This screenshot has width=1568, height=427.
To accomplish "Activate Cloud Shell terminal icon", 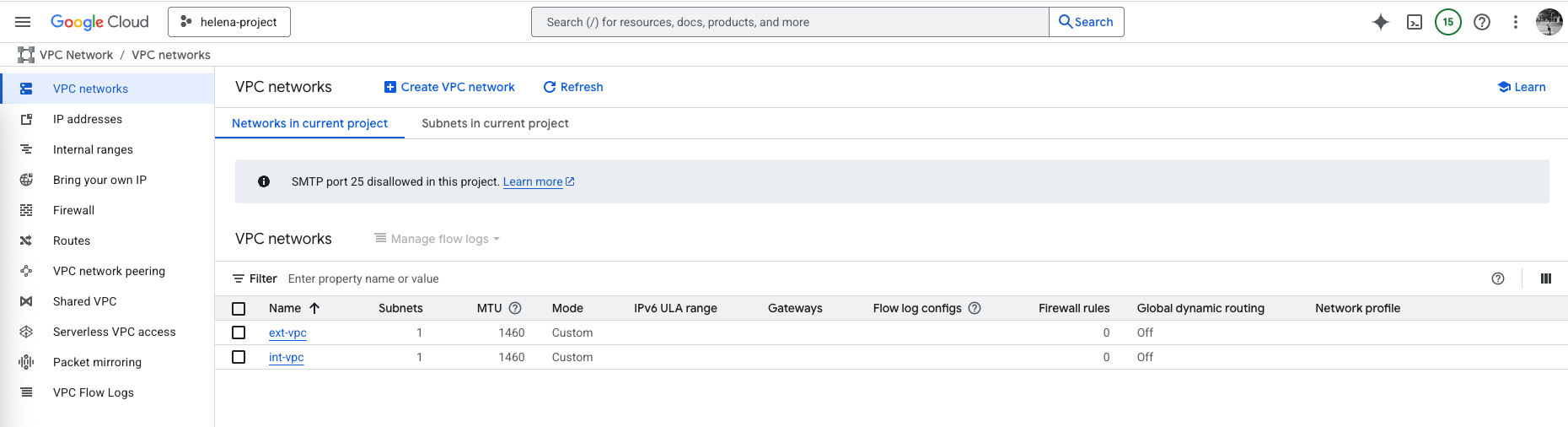I will click(1415, 22).
